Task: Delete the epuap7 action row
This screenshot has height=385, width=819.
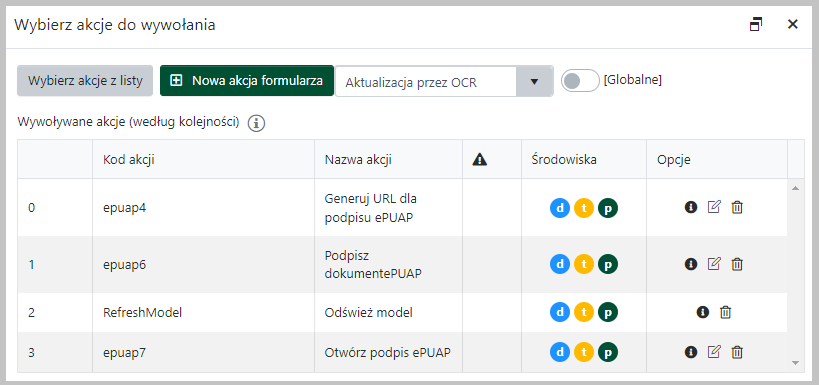Action: [x=736, y=353]
